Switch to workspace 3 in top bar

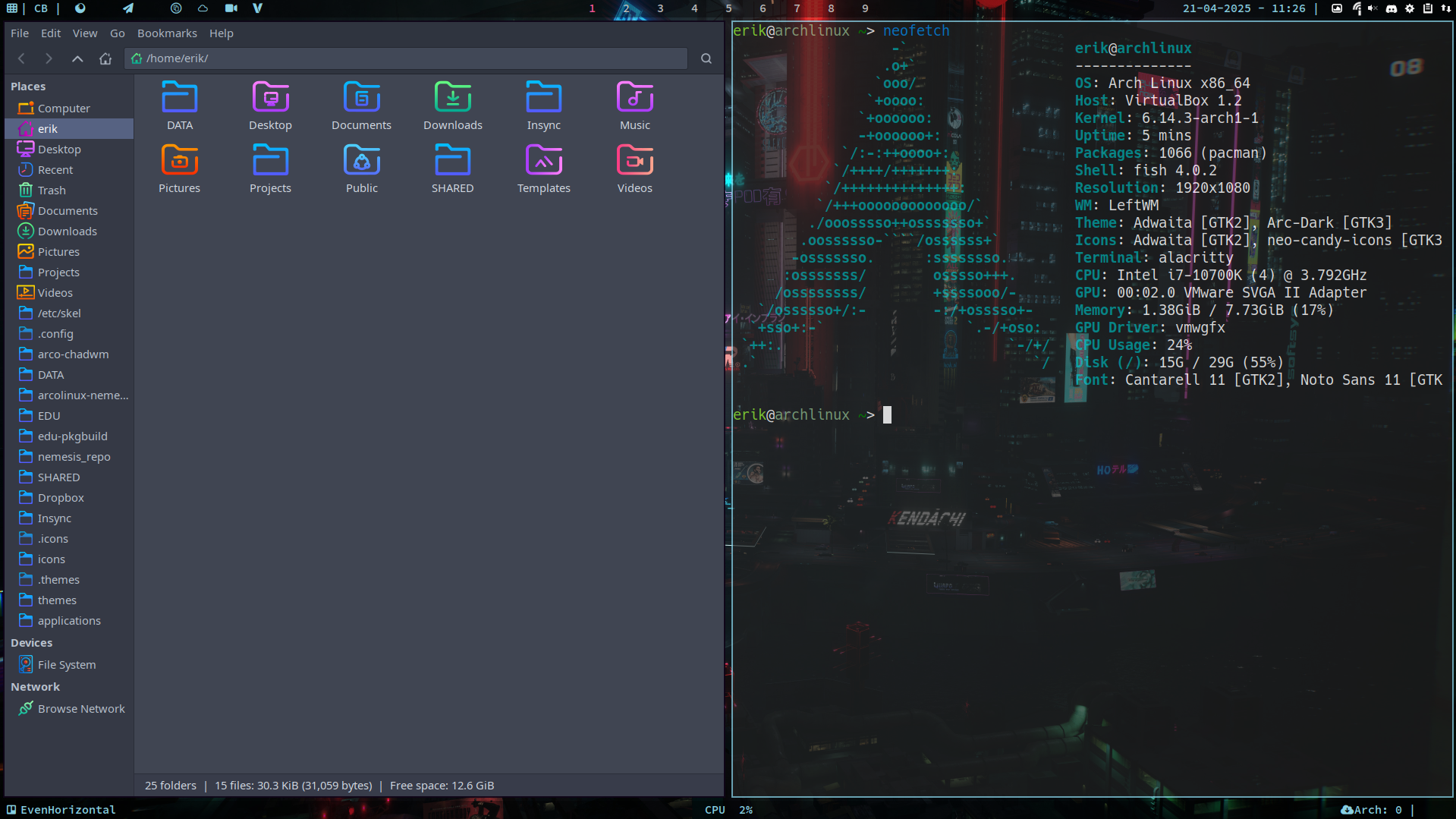pyautogui.click(x=660, y=8)
